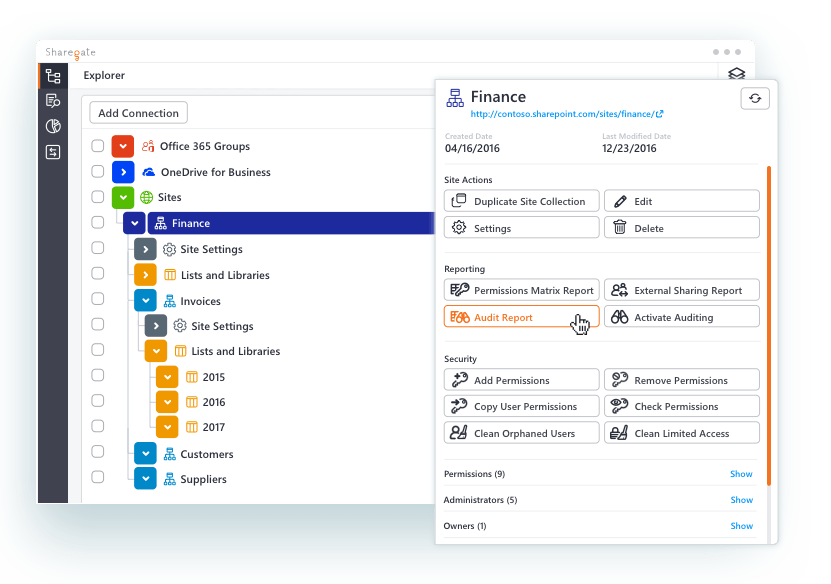Click the trash Delete icon

(620, 227)
